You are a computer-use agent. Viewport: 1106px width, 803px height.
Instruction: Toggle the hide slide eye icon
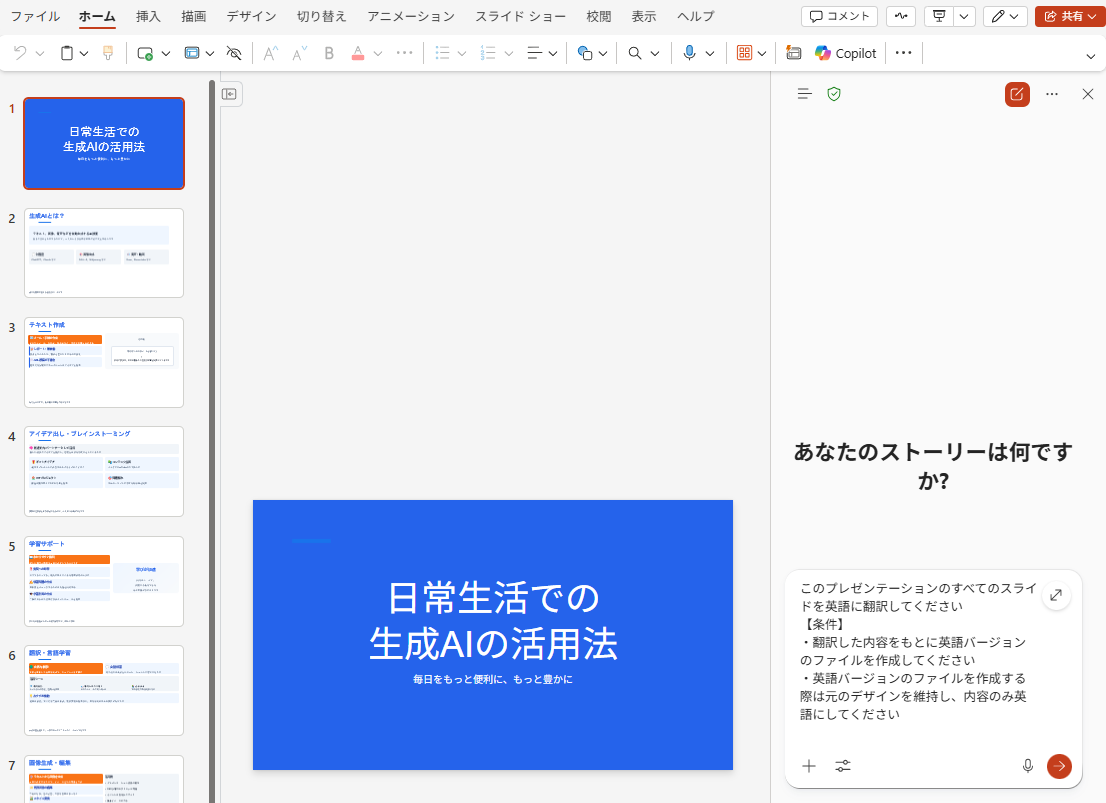pos(234,53)
